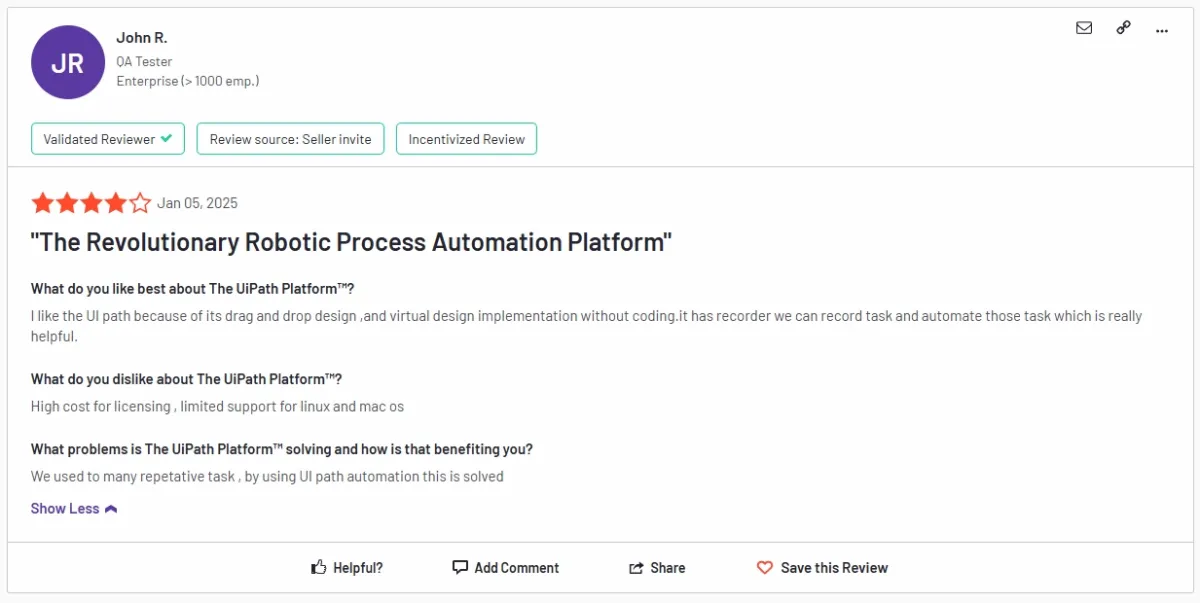1200x603 pixels.
Task: Click the review date Jan 05, 2025
Action: (197, 203)
